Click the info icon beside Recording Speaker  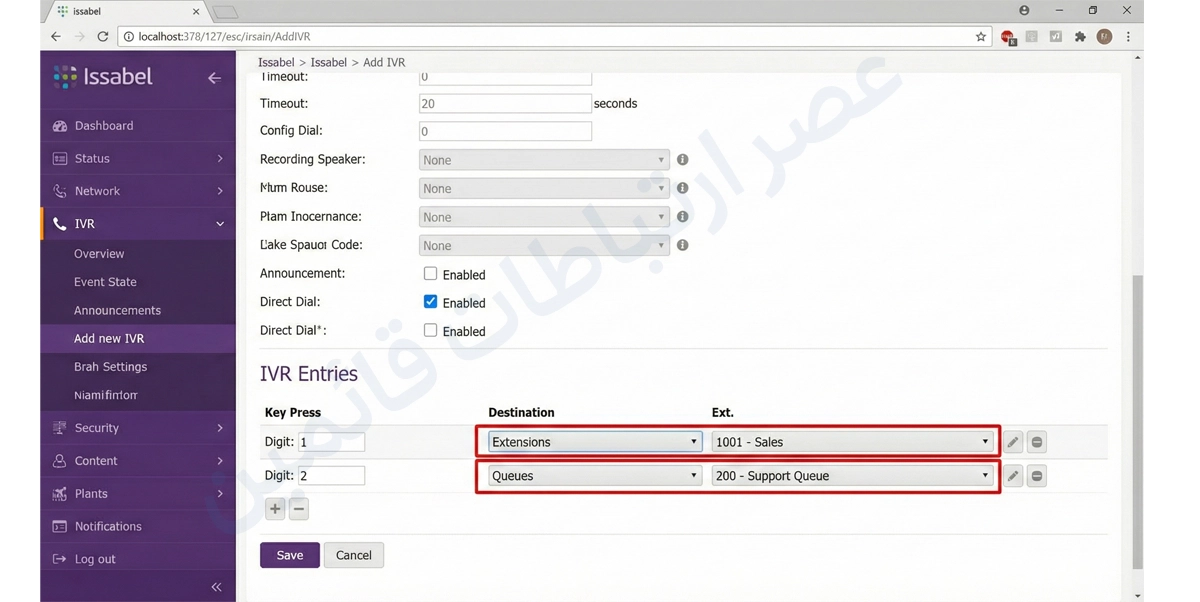(682, 158)
